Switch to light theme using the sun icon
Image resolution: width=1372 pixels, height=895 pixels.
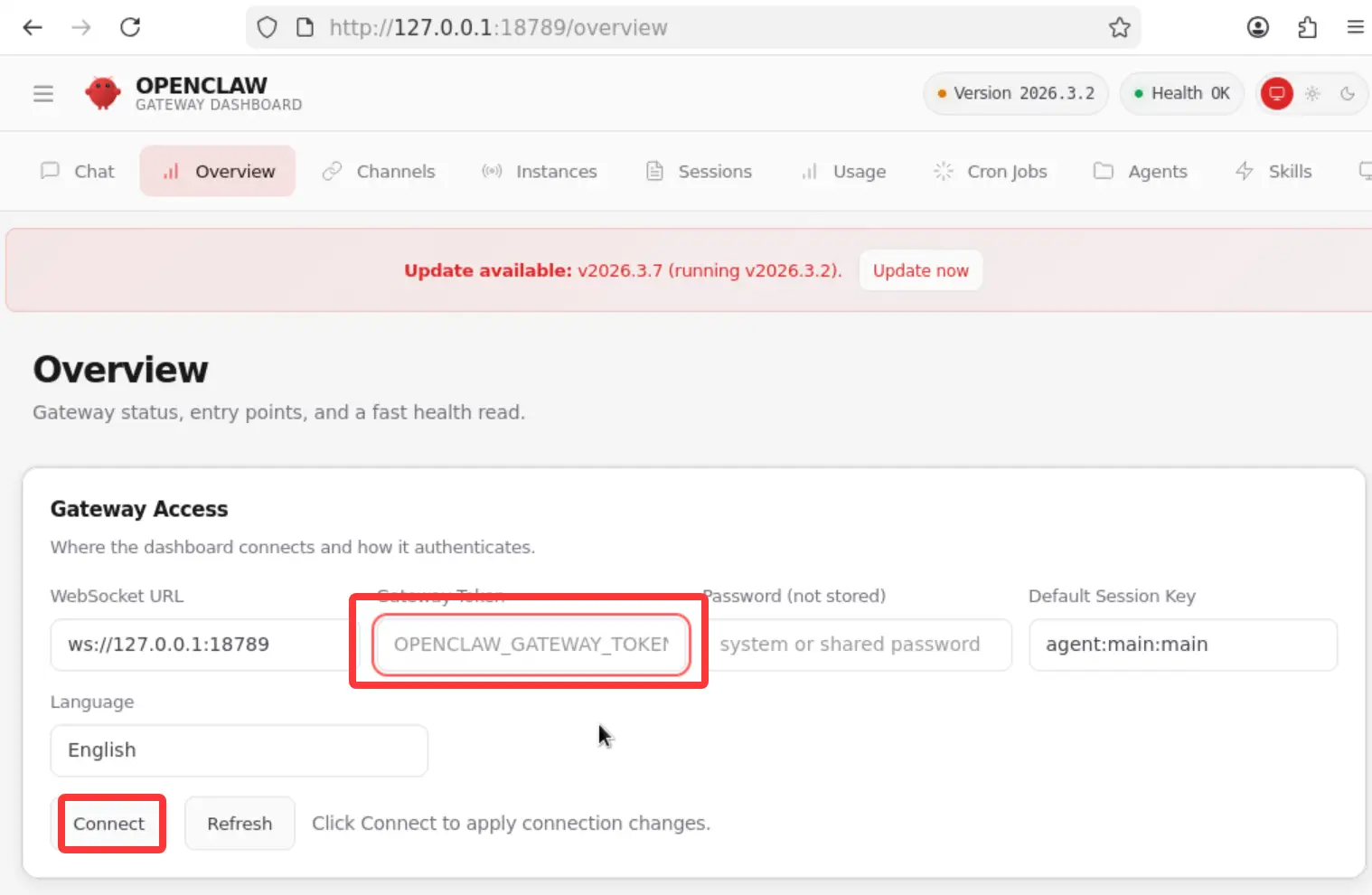(1312, 93)
